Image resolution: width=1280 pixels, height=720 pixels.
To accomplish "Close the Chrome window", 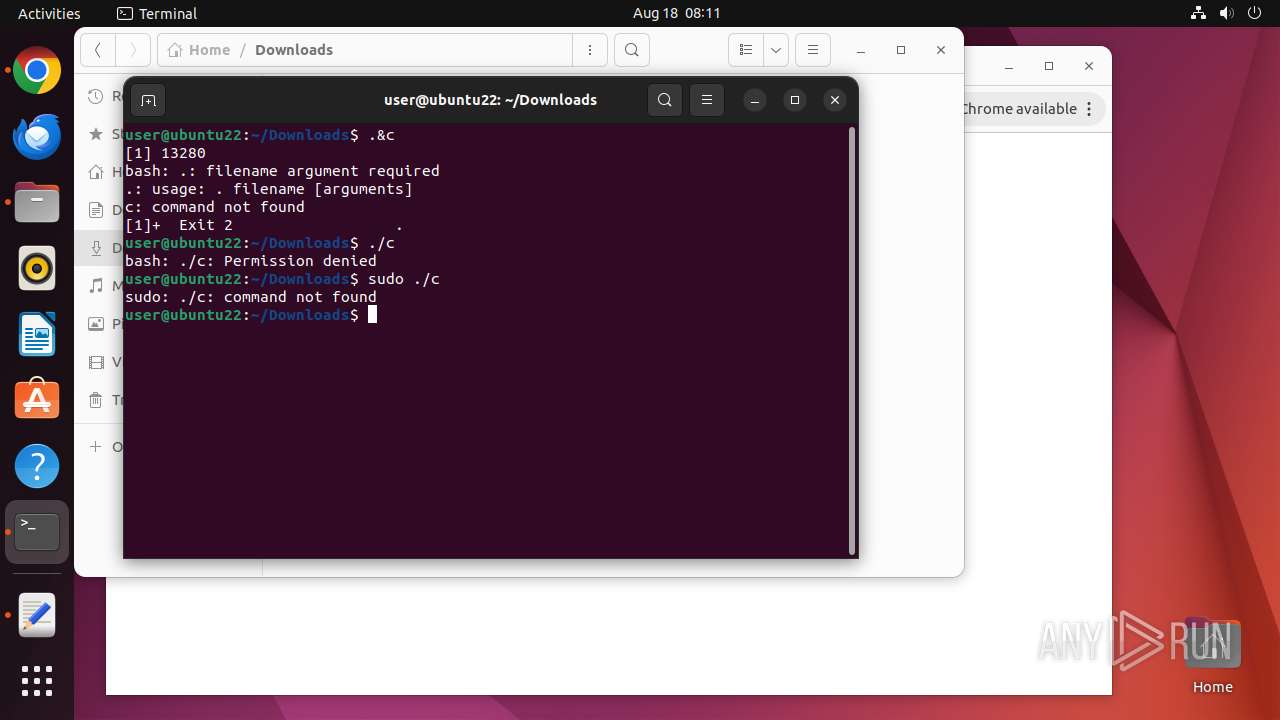I will 1089,66.
